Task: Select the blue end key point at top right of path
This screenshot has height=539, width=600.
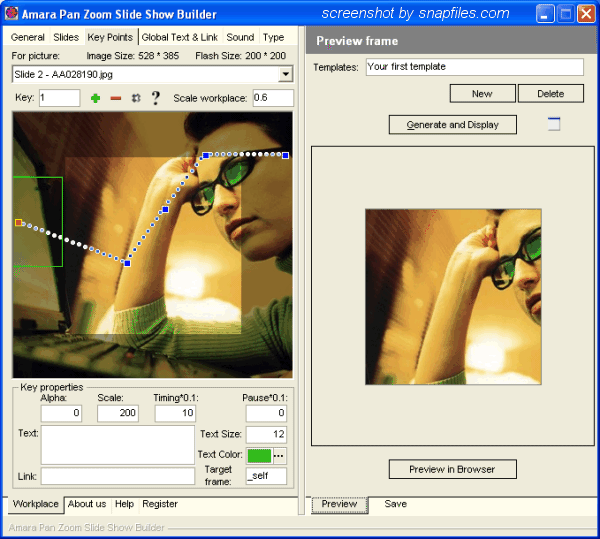Action: [286, 155]
